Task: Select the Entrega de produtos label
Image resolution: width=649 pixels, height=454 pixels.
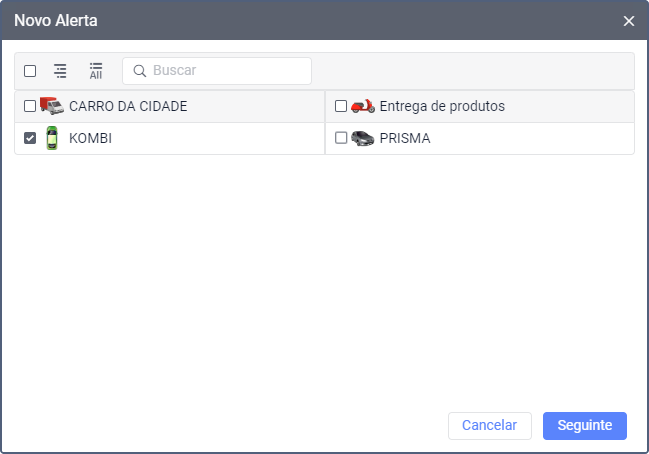Action: coord(442,106)
